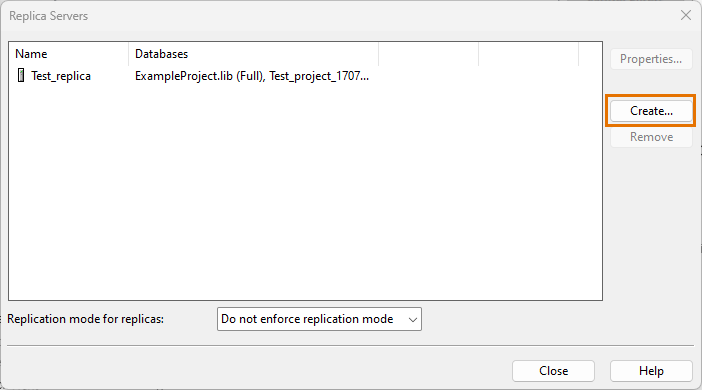This screenshot has width=702, height=390.
Task: Open Help for replica servers
Action: 651,371
